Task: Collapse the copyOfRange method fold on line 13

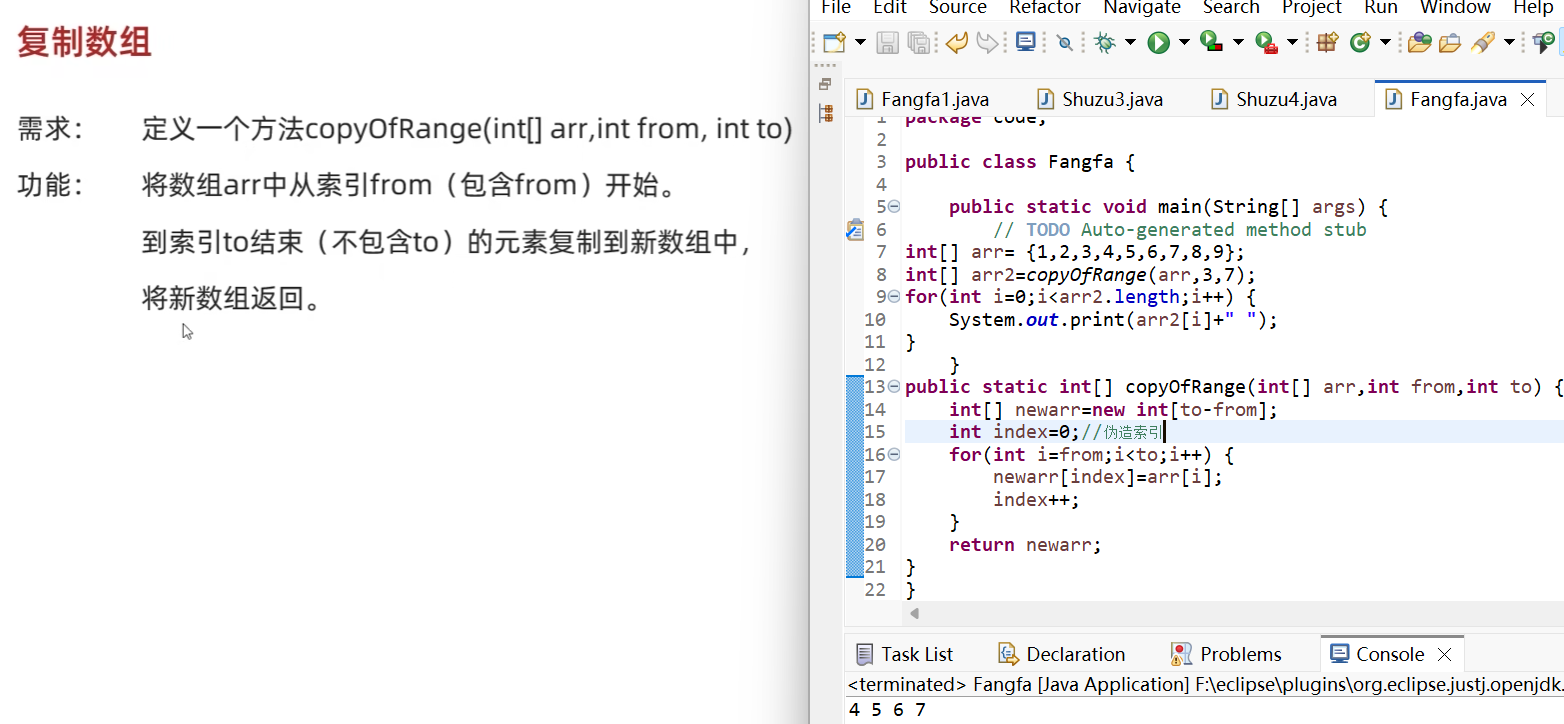Action: coord(894,387)
